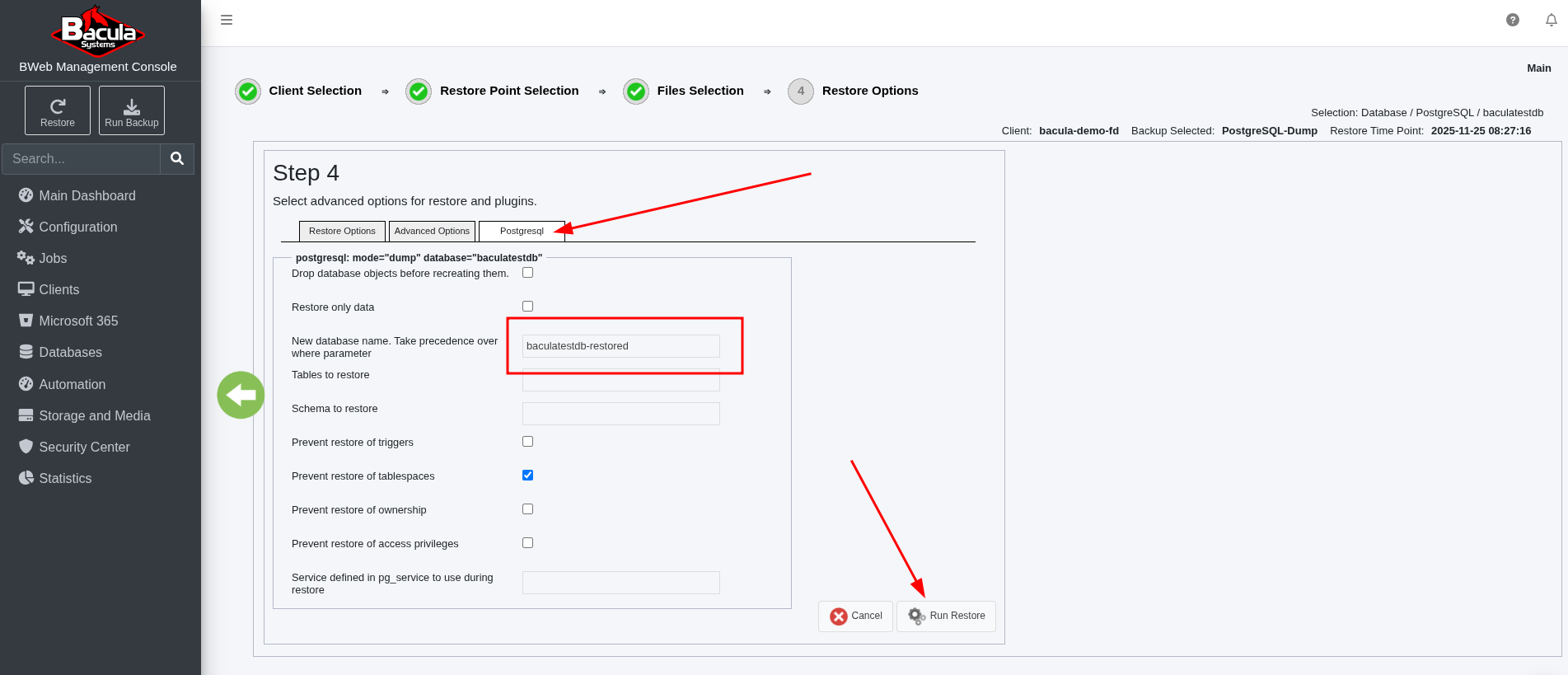The width and height of the screenshot is (1568, 675).
Task: Open the help question mark icon
Action: click(x=1512, y=20)
